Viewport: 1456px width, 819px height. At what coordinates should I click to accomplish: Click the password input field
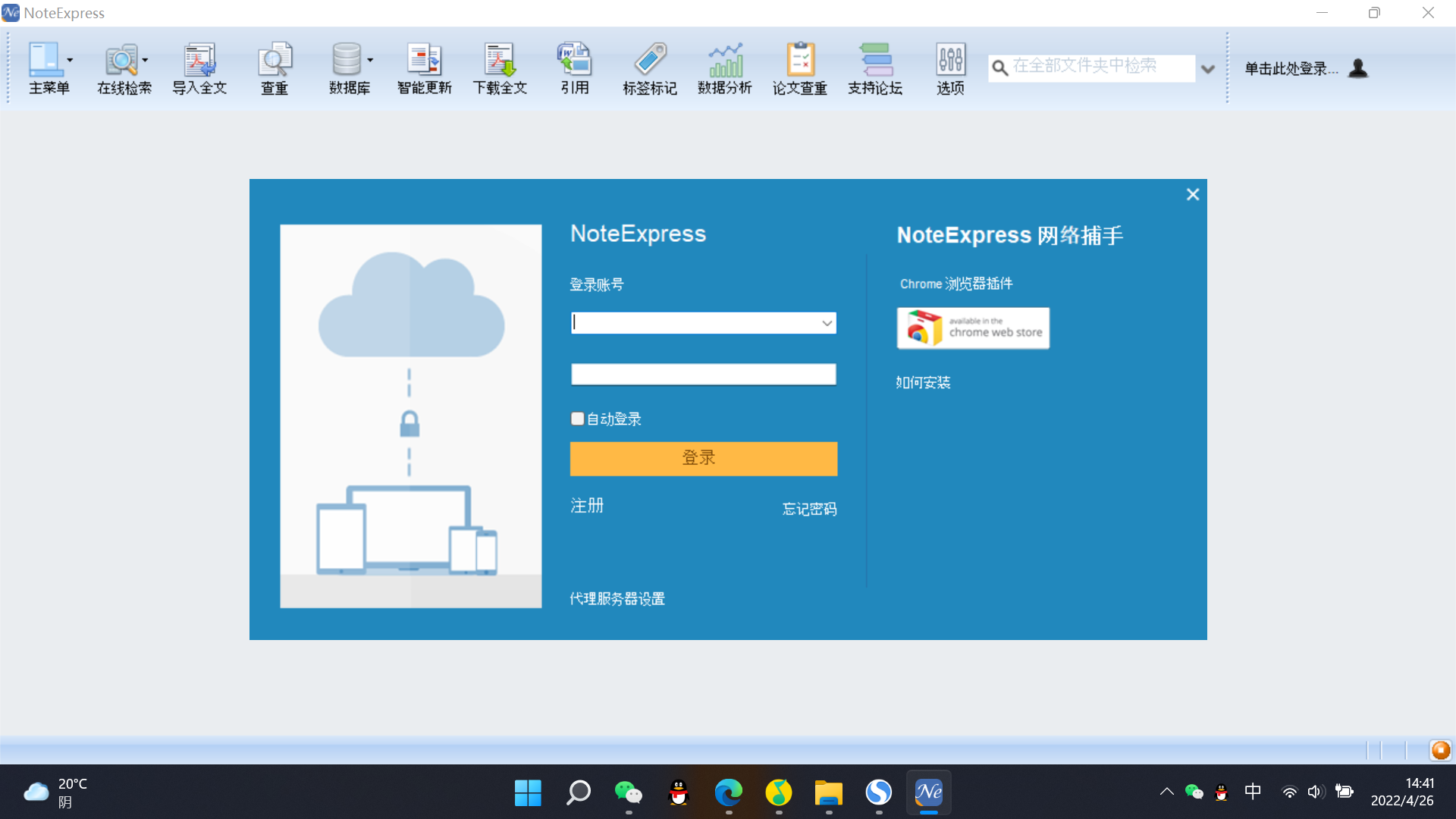click(x=704, y=375)
